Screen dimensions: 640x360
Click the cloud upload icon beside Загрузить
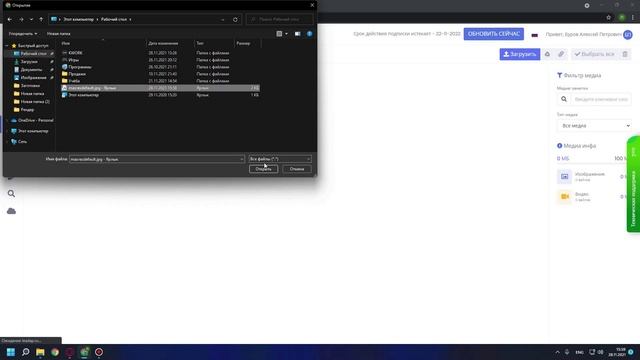[x=547, y=54]
